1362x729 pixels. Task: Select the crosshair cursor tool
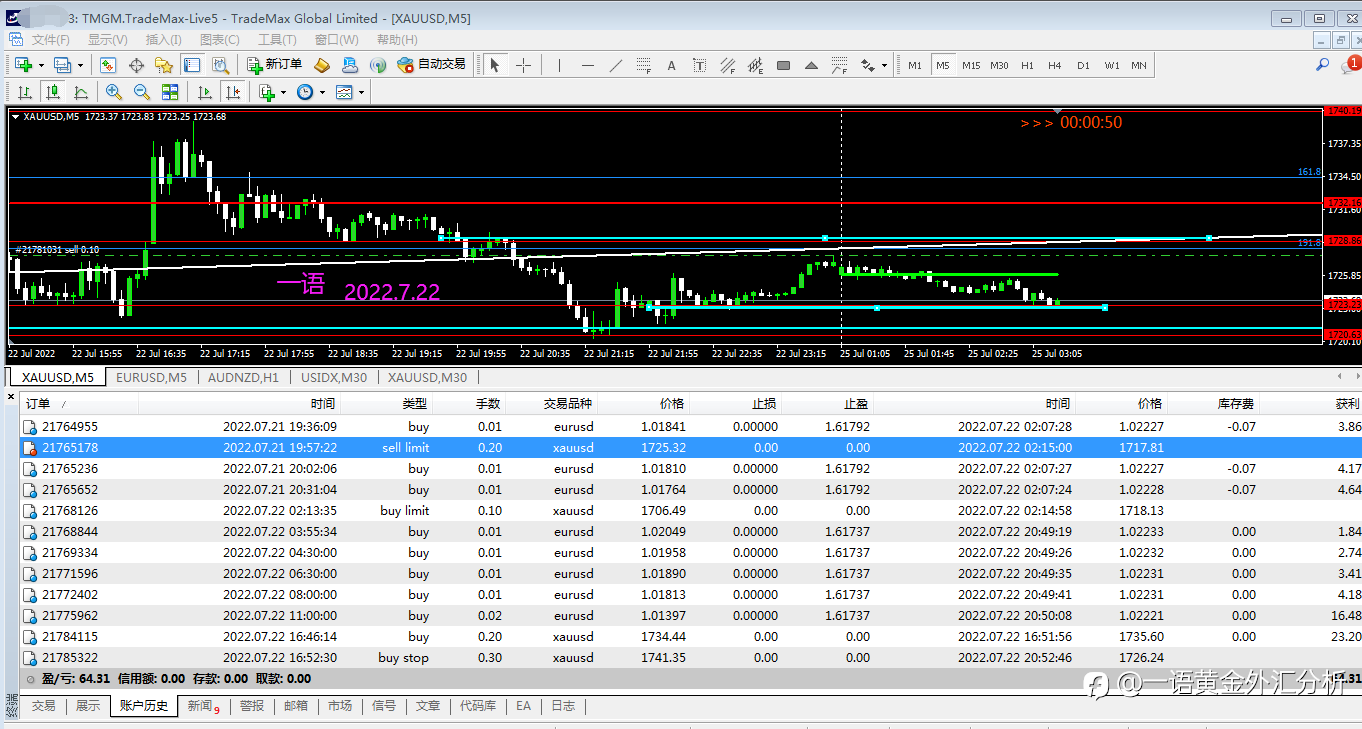(x=523, y=66)
